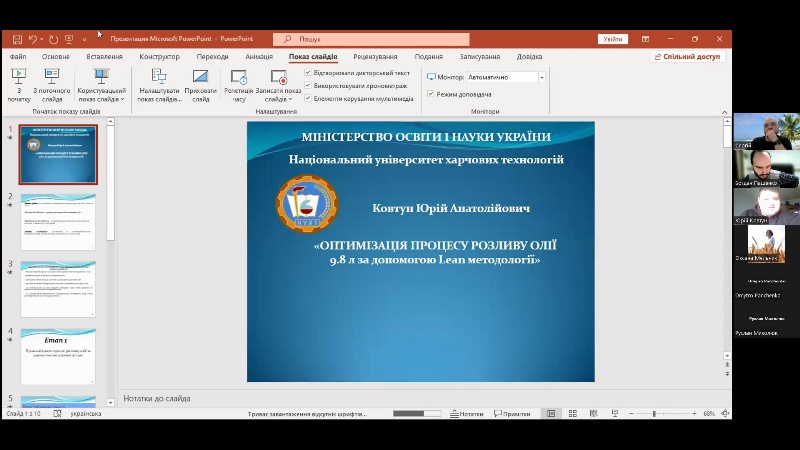Toggle the play narrations checkbox

pyautogui.click(x=308, y=73)
